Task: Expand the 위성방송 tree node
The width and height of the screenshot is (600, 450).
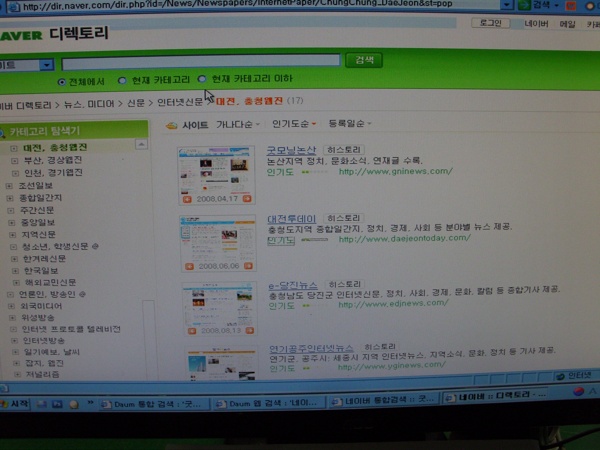Action: point(13,318)
